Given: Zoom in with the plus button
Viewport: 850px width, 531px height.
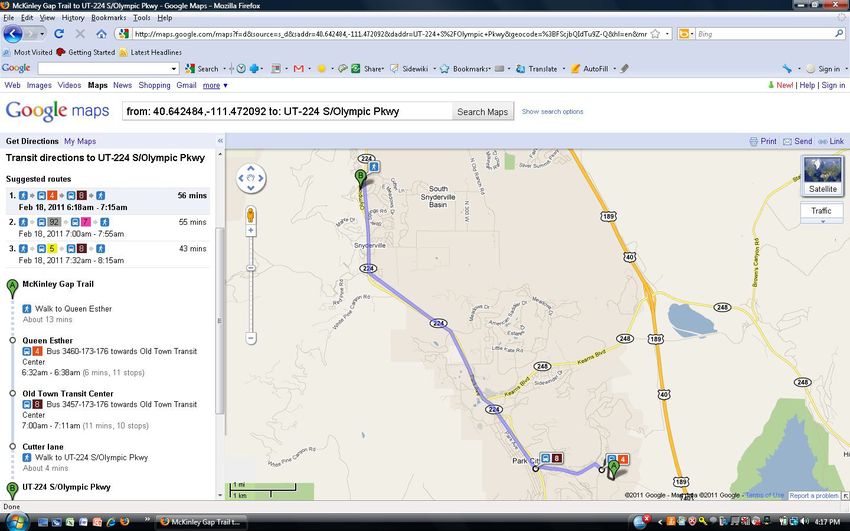Looking at the screenshot, I should [x=250, y=230].
